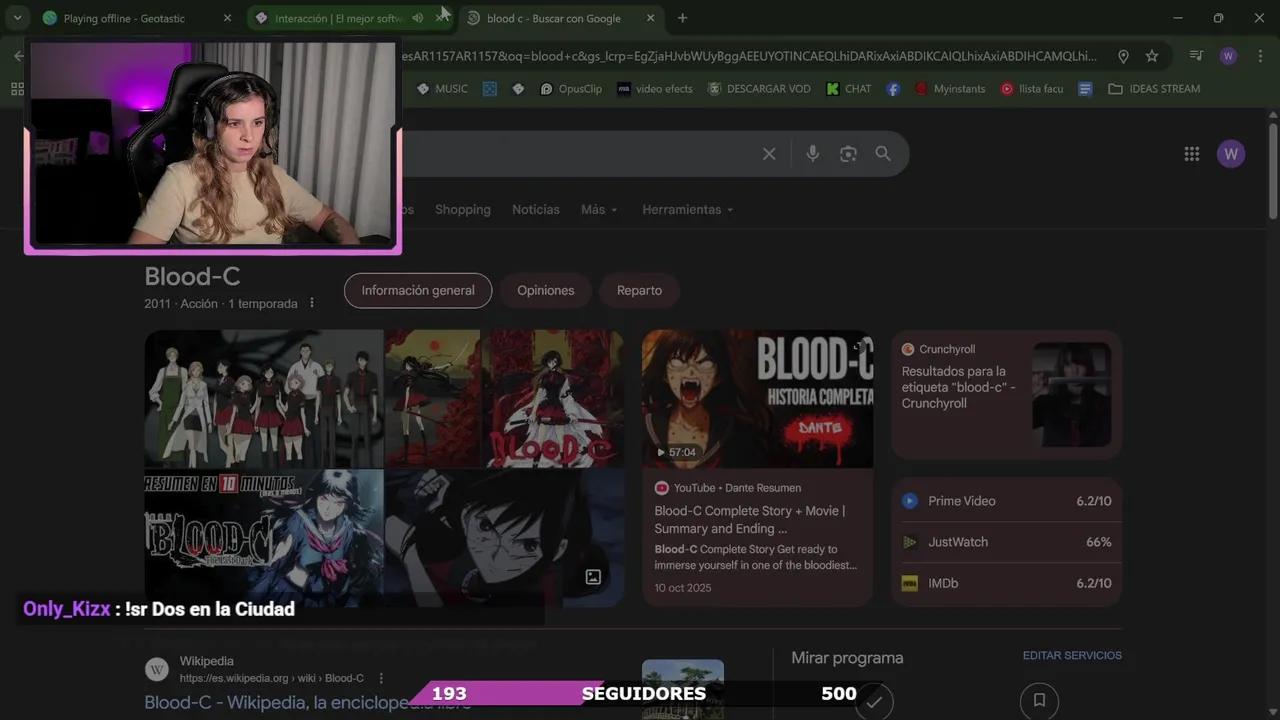
Task: Open the JustWatch 66% rating
Action: 1006,542
